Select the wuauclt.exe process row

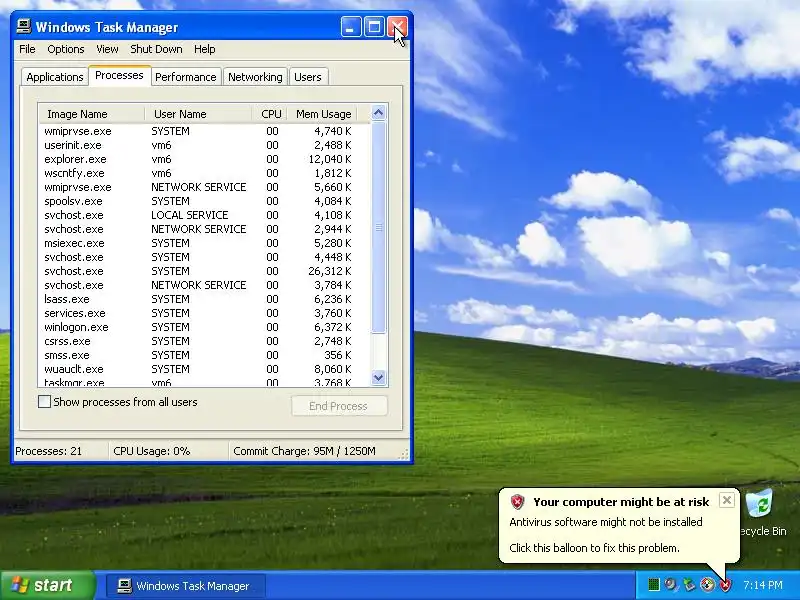(204, 369)
